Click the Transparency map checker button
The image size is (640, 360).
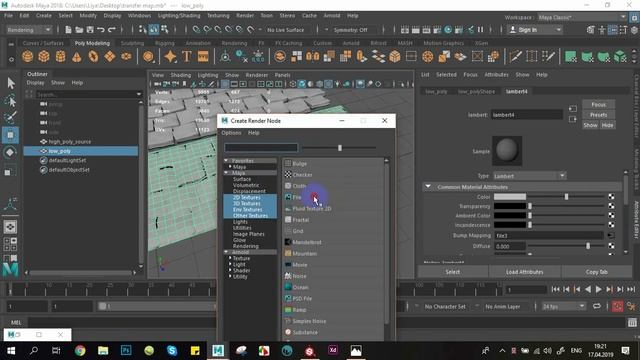(x=611, y=206)
